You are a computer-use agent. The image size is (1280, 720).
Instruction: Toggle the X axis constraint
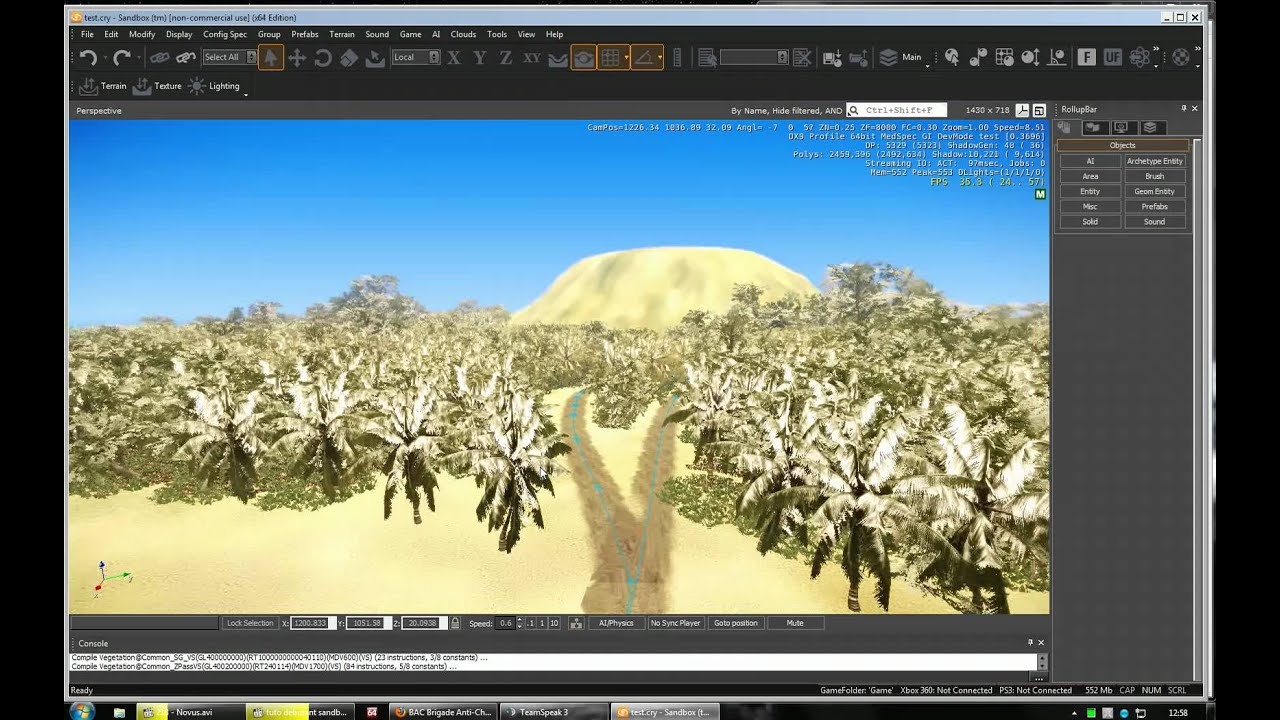tap(454, 58)
